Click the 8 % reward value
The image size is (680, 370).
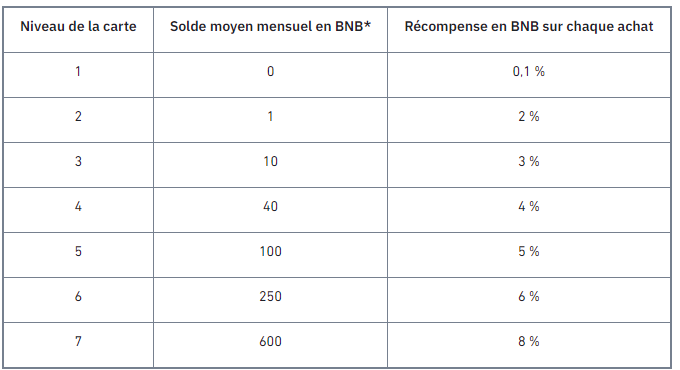tap(529, 342)
